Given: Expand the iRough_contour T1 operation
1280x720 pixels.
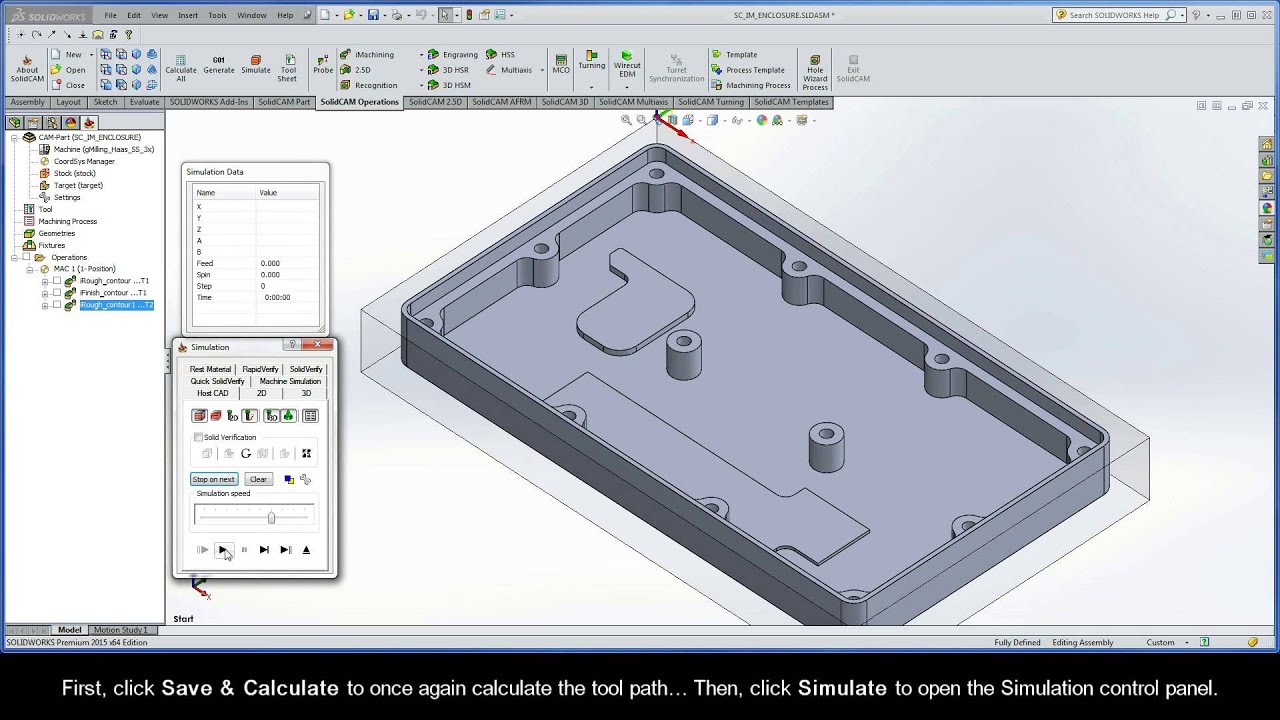Looking at the screenshot, I should [45, 281].
